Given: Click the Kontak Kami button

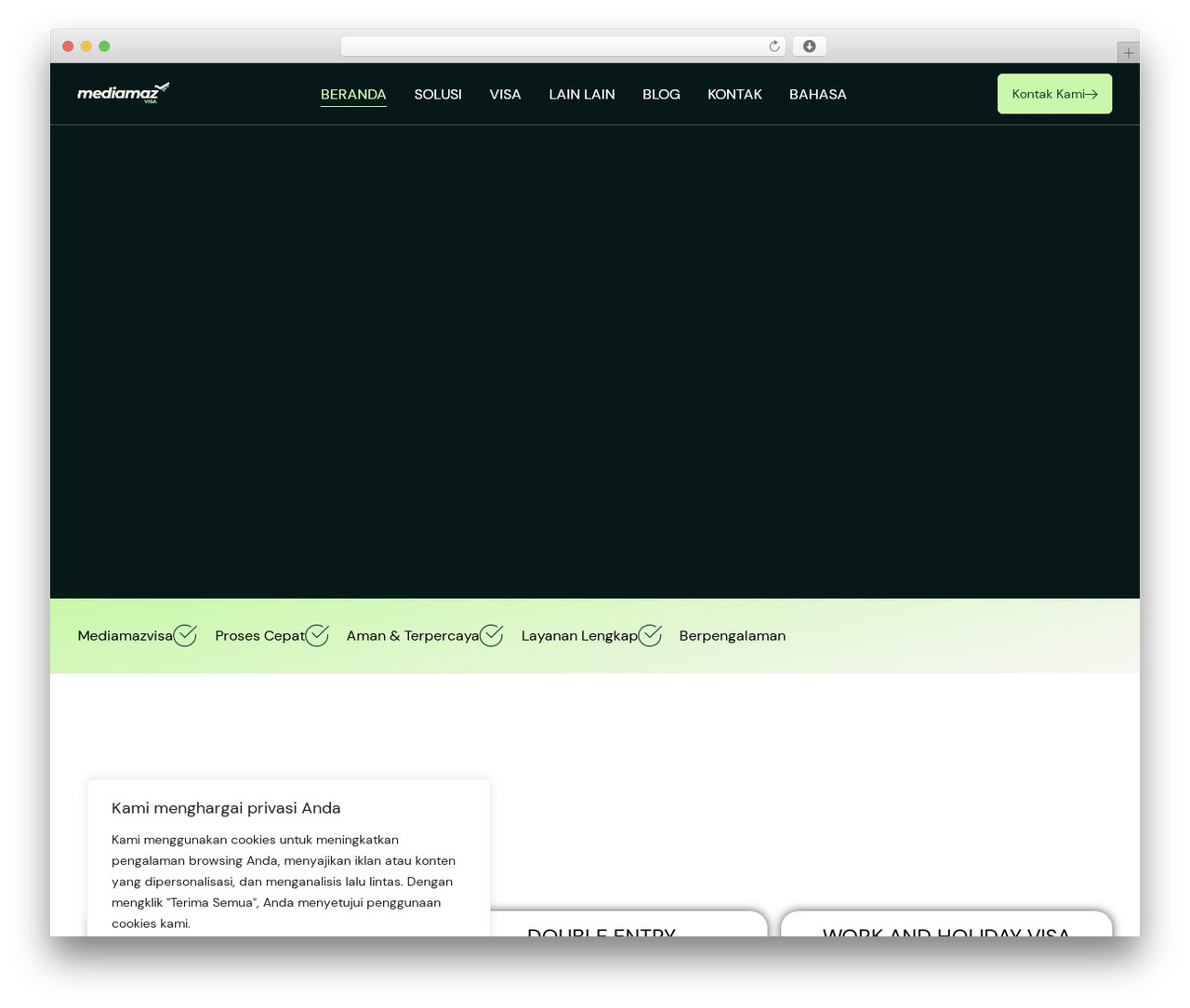Looking at the screenshot, I should point(1054,94).
